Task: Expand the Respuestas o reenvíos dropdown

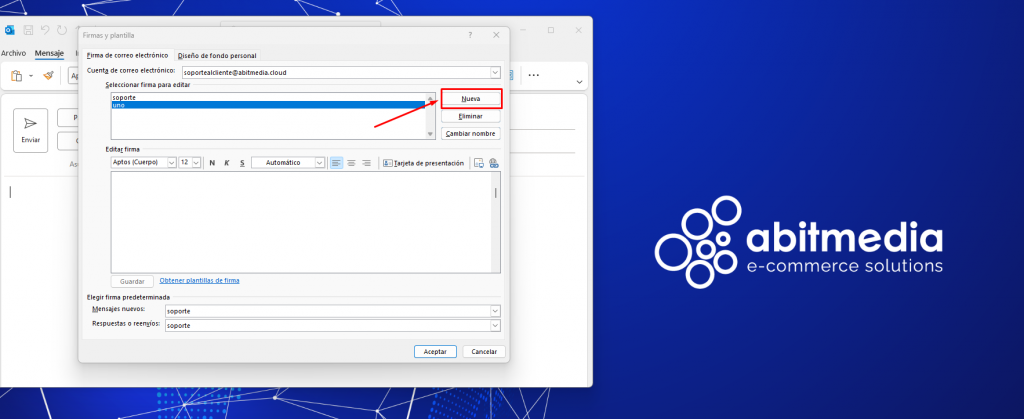Action: (495, 326)
